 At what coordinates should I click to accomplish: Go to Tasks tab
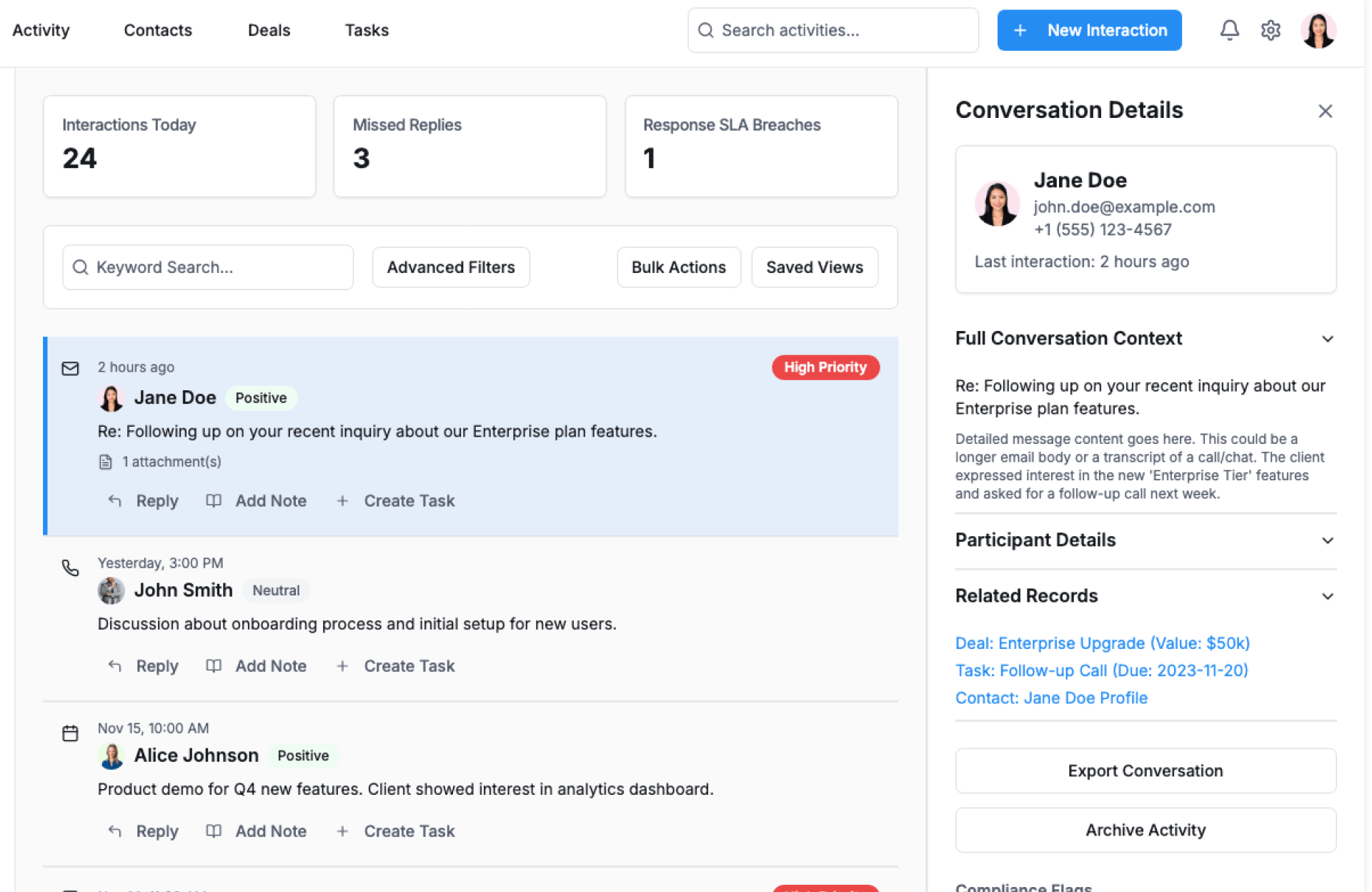pyautogui.click(x=367, y=30)
